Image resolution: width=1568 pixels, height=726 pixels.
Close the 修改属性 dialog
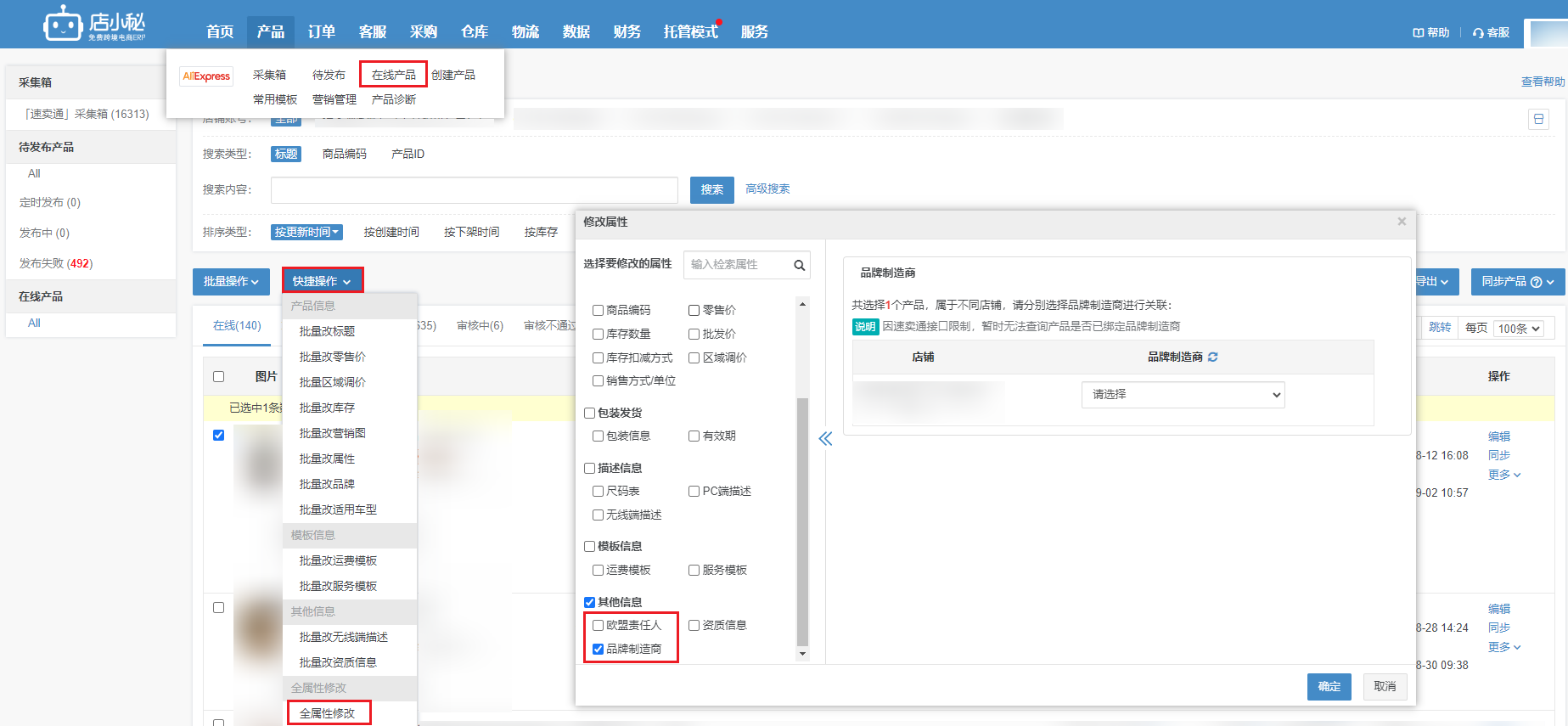tap(1402, 222)
